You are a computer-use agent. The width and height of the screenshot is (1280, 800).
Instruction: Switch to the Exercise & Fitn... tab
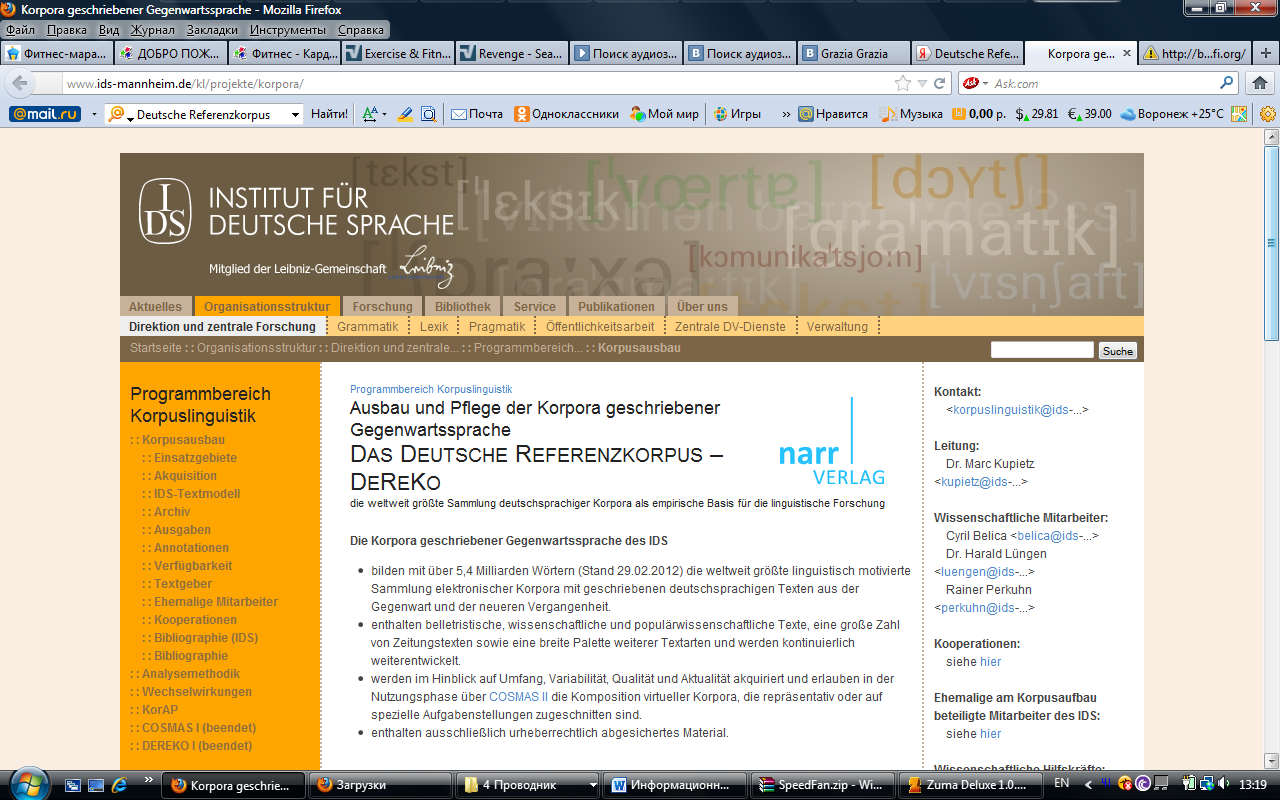point(398,54)
